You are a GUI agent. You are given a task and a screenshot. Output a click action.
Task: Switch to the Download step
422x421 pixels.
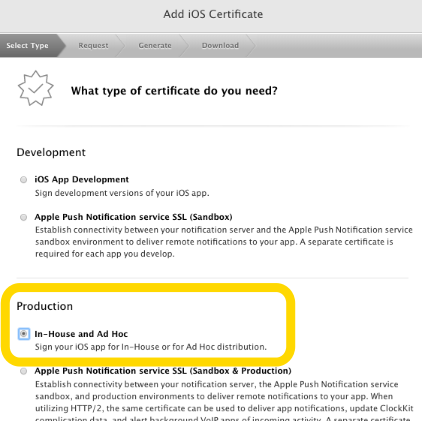pos(220,45)
